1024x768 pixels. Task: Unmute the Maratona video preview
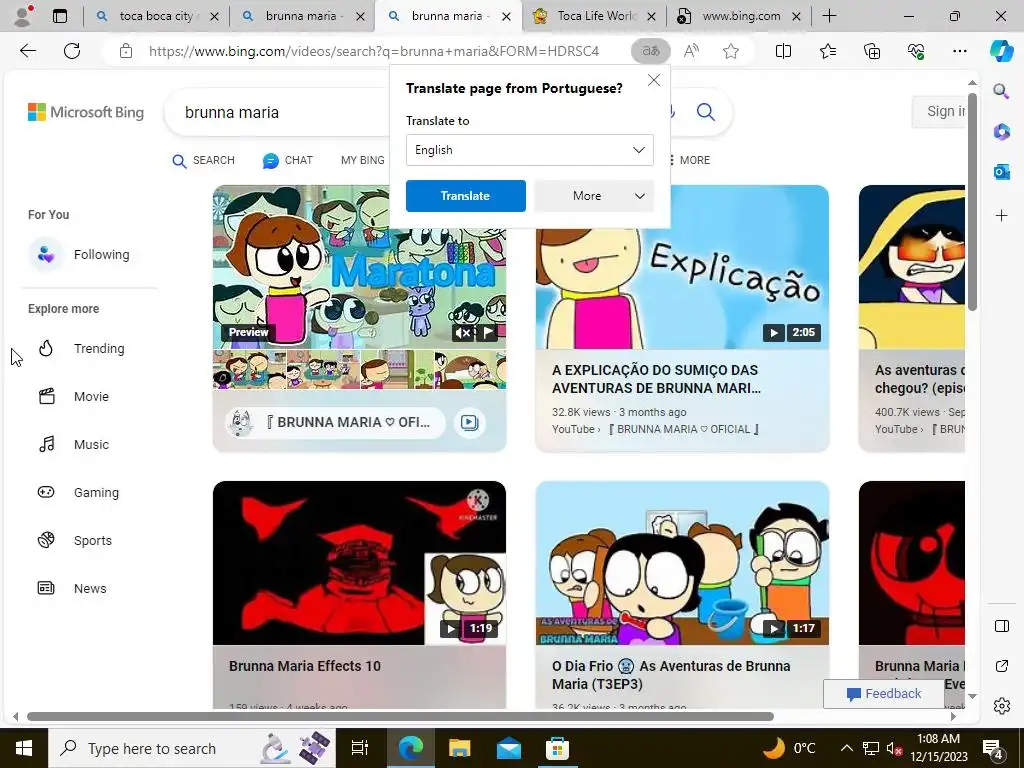[x=463, y=333]
